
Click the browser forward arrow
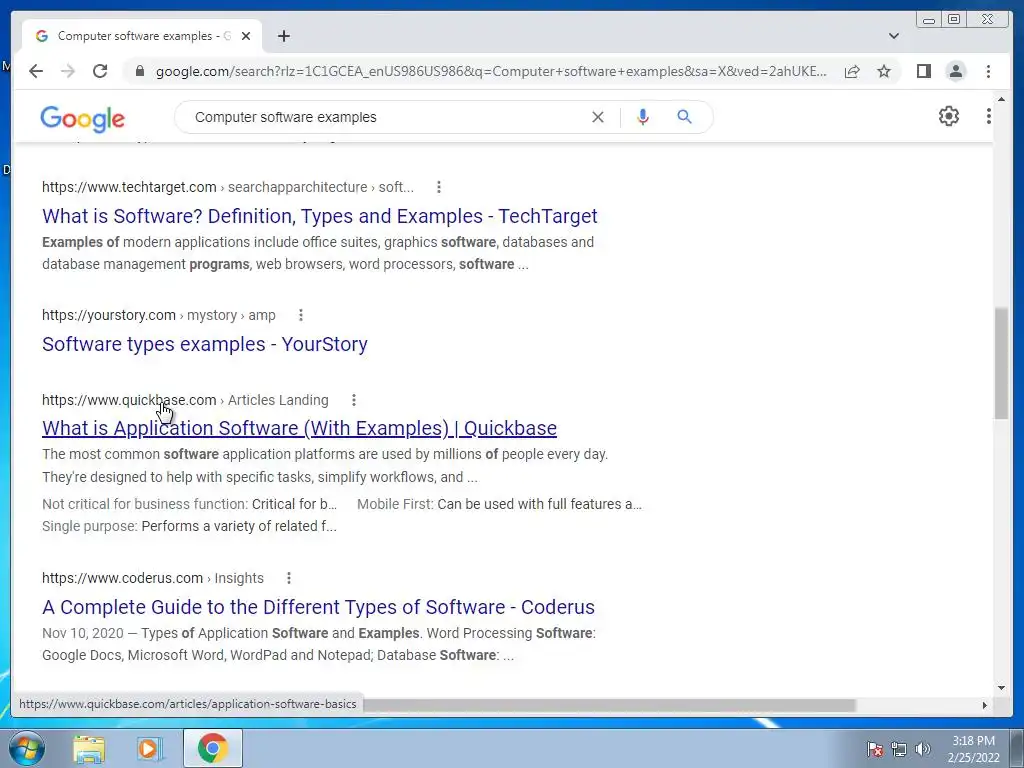(x=68, y=71)
